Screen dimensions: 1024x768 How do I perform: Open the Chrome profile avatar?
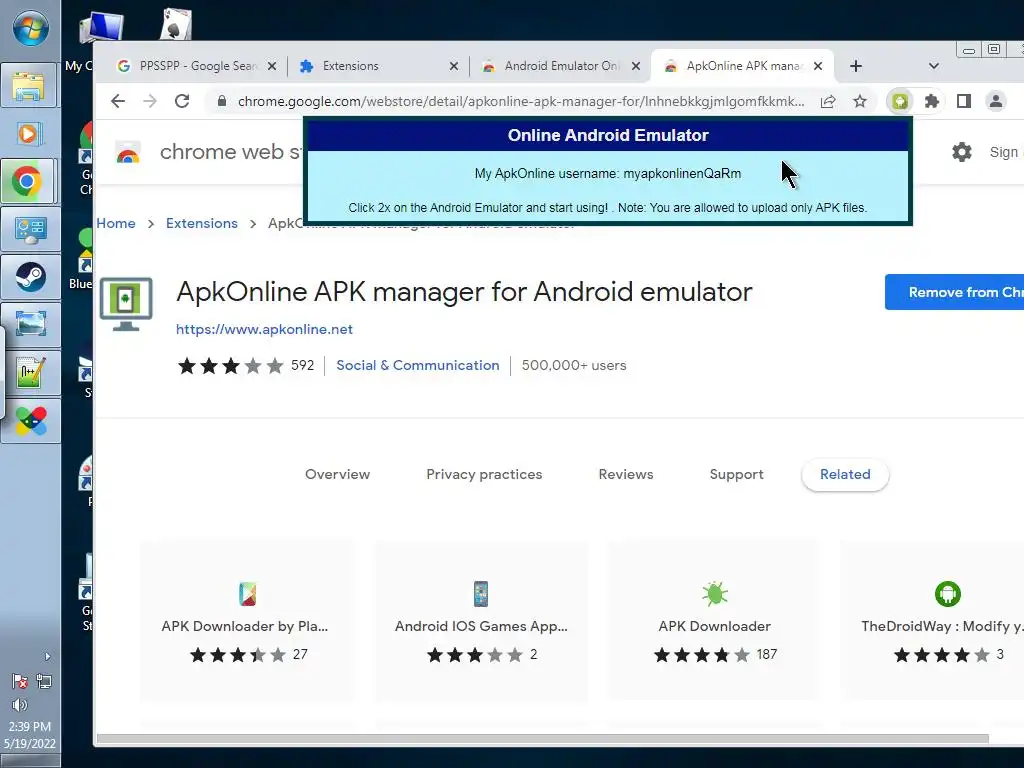click(996, 101)
